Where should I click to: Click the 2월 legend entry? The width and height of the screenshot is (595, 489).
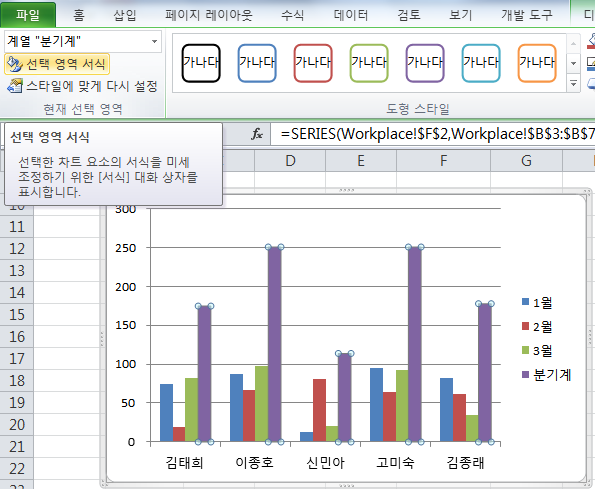(537, 326)
